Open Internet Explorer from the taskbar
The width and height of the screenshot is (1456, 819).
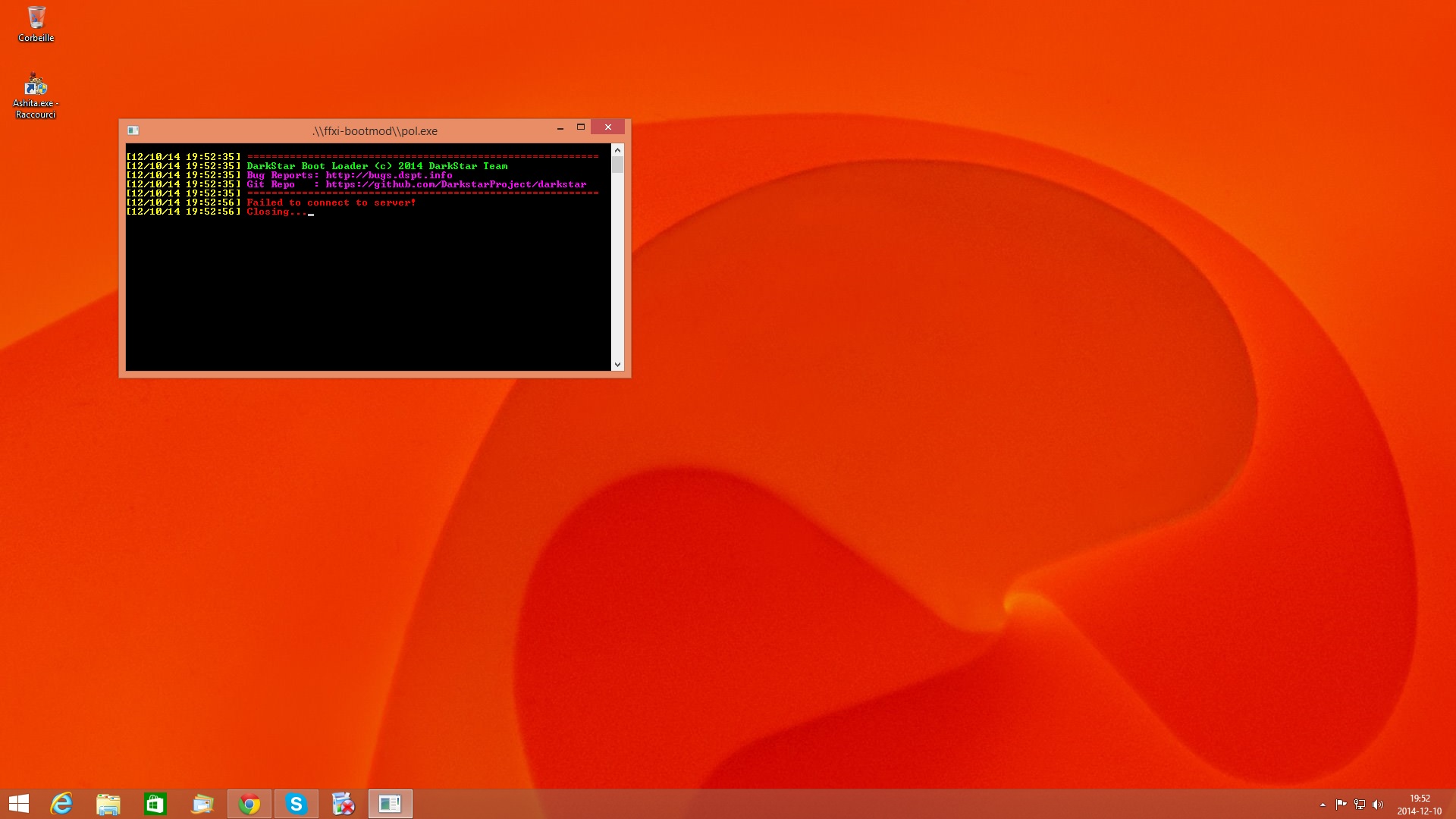point(61,804)
